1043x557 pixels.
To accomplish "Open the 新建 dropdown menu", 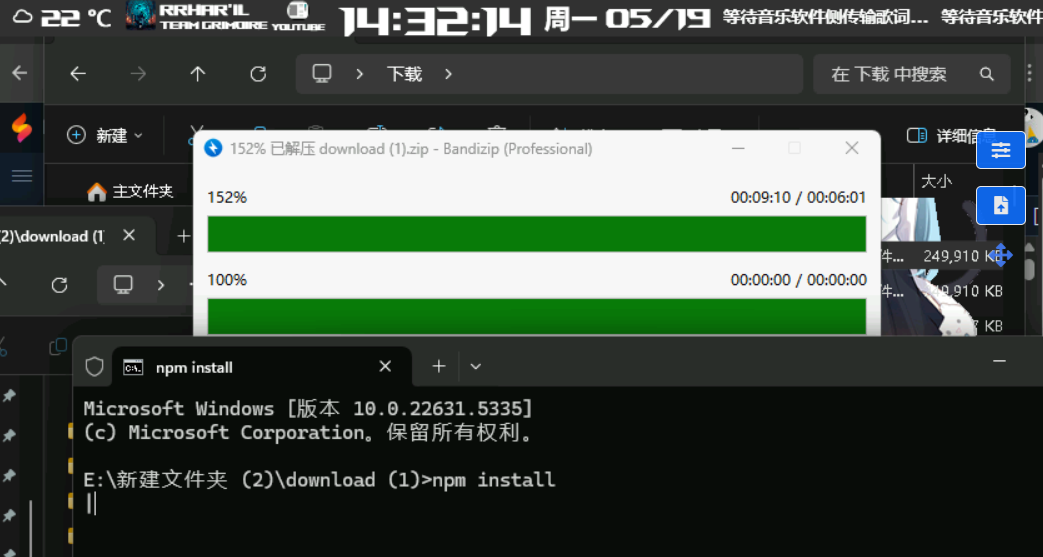I will click(x=105, y=135).
